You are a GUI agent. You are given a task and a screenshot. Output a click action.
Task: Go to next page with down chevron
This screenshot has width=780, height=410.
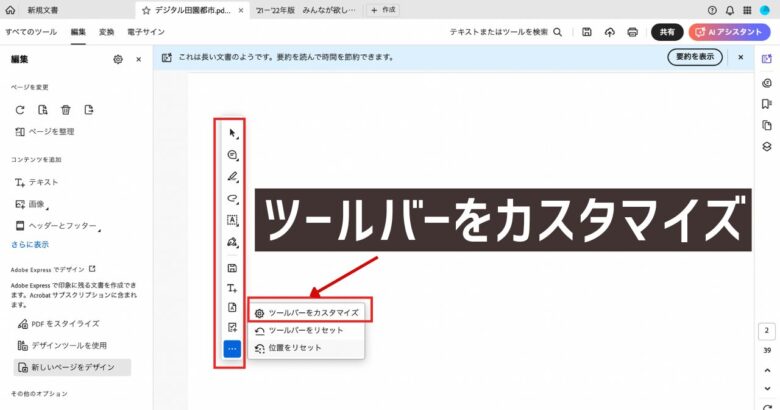767,389
